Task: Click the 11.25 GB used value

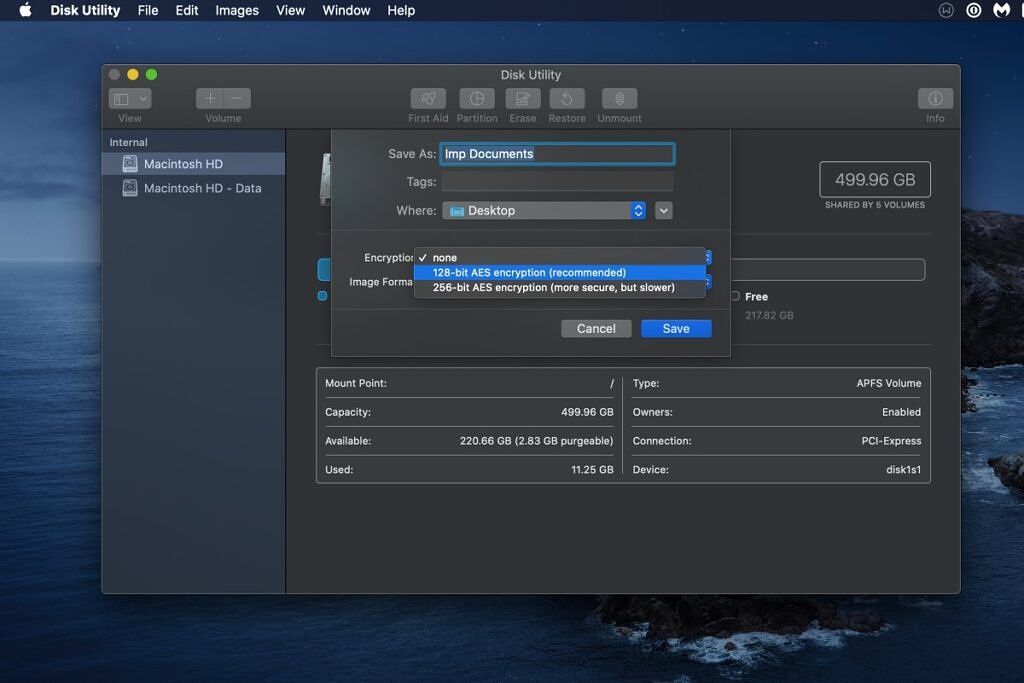Action: click(592, 469)
